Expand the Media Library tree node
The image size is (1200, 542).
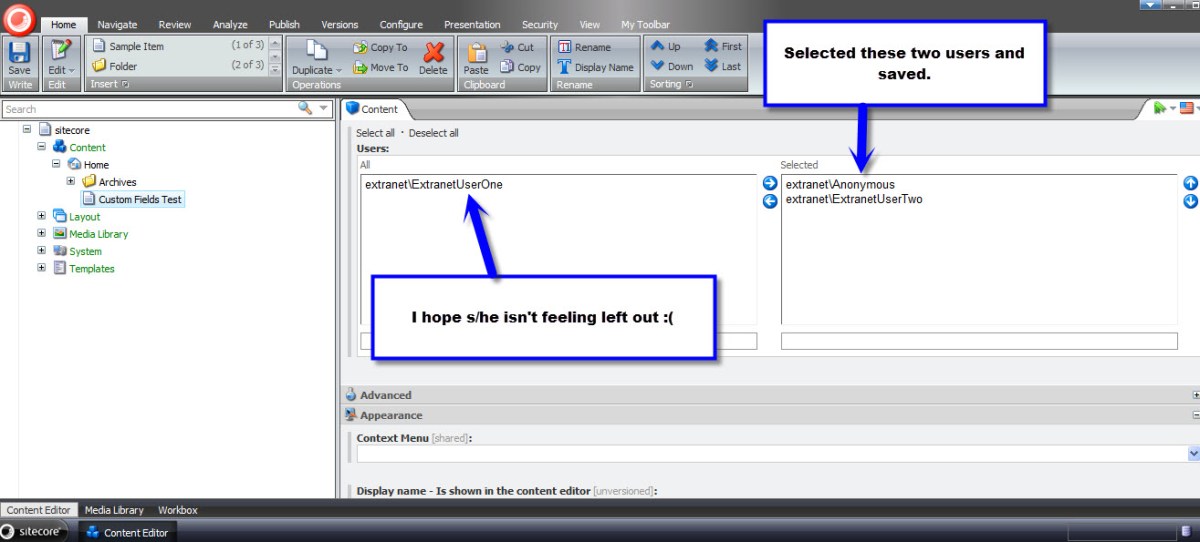(42, 234)
